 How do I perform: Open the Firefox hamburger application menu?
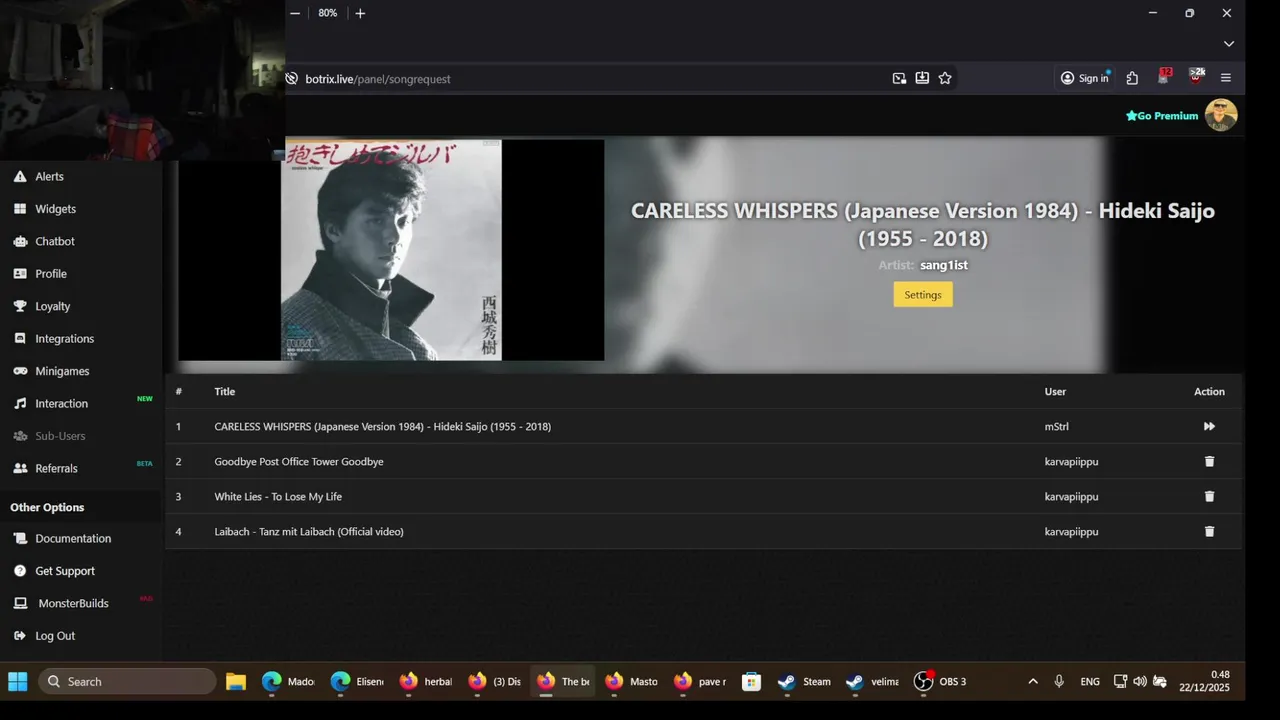(1226, 78)
